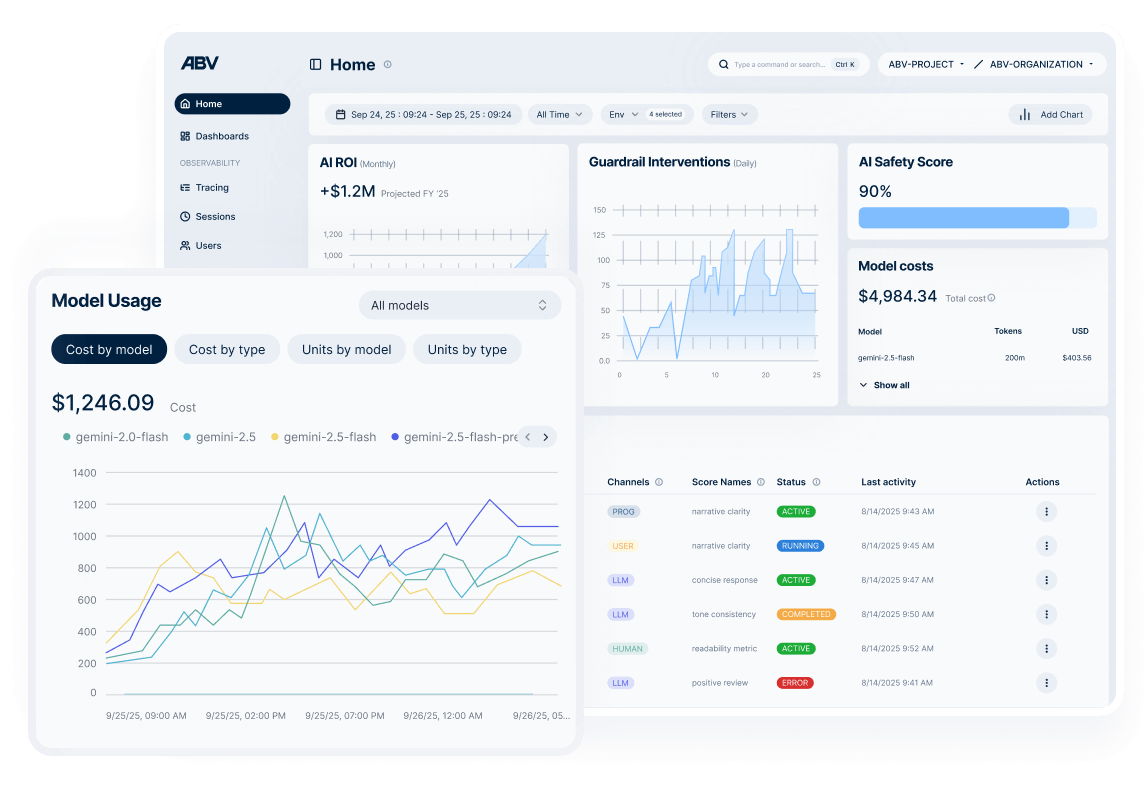Click the command search field
The width and height of the screenshot is (1148, 788).
click(x=785, y=64)
